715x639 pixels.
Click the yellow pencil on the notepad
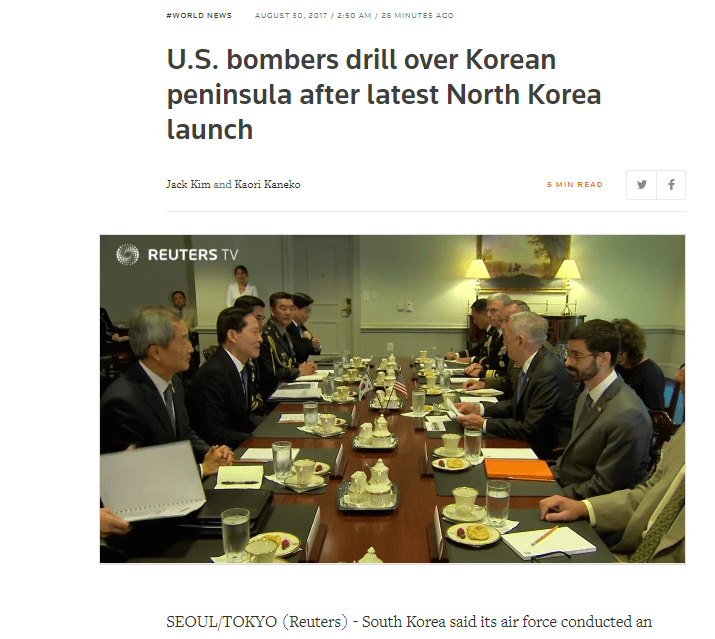tap(544, 535)
